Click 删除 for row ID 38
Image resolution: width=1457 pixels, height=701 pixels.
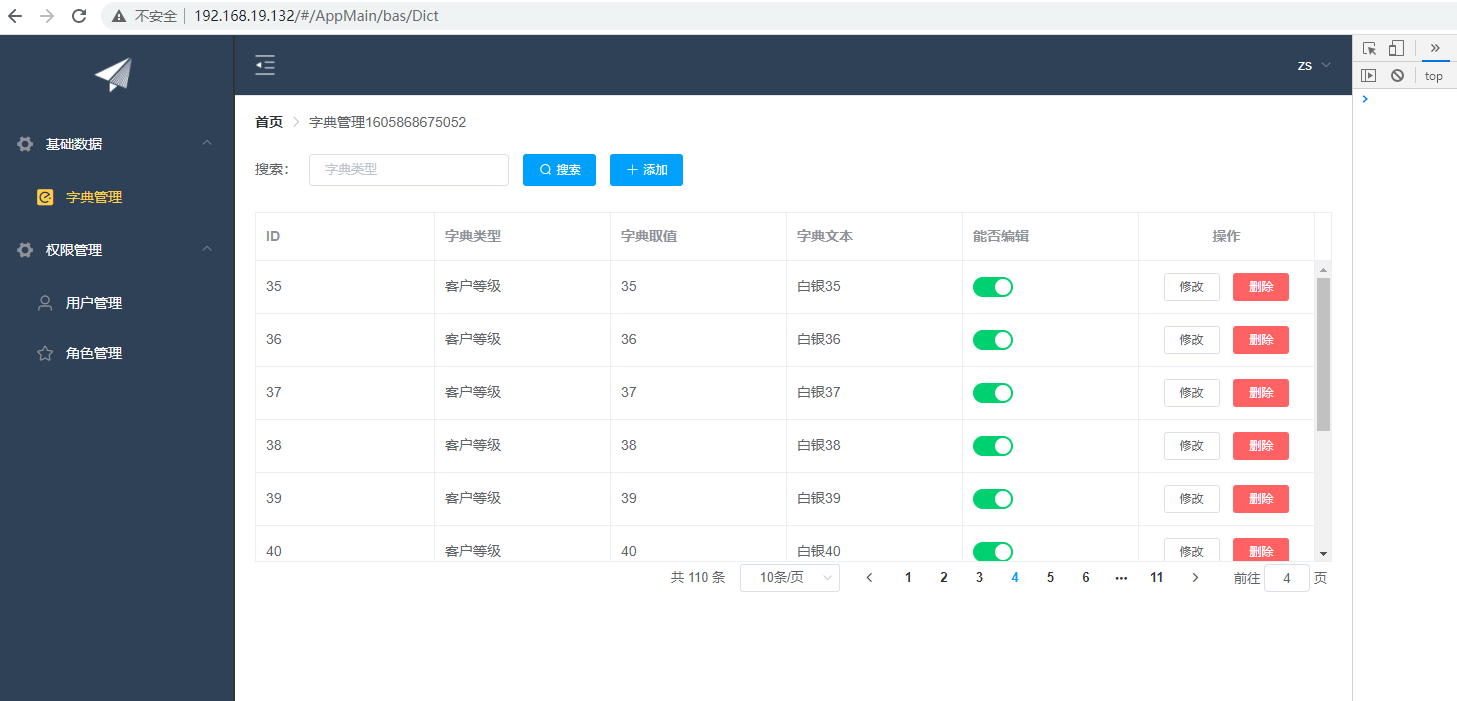1261,446
